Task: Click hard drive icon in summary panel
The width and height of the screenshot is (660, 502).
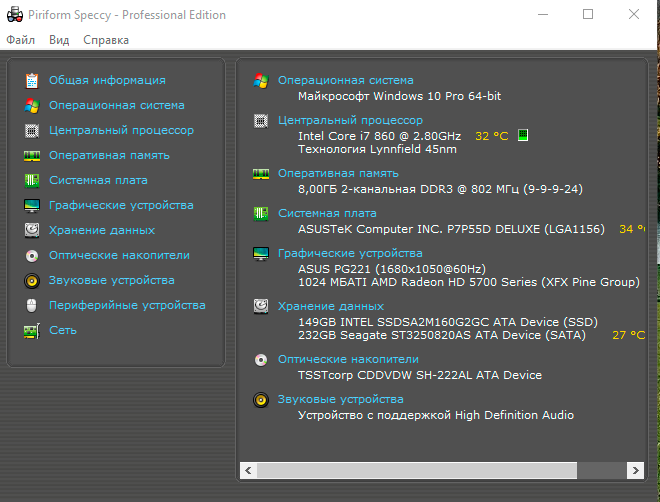Action: click(x=261, y=306)
